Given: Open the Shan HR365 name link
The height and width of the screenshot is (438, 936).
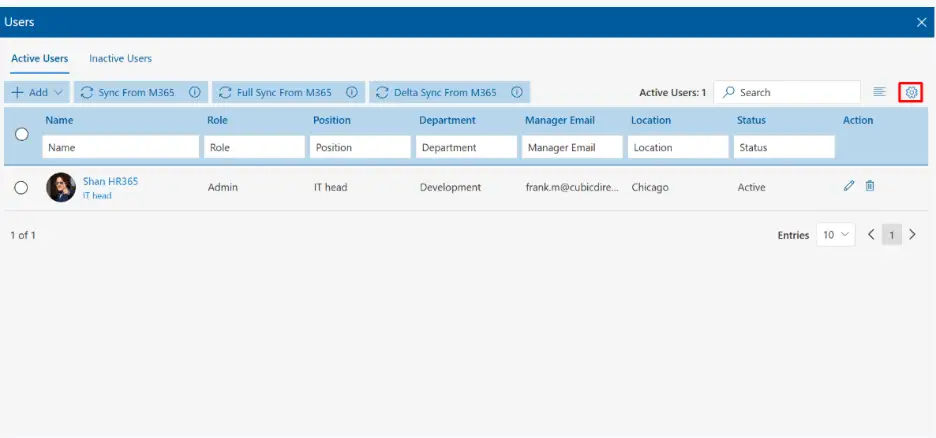Looking at the screenshot, I should 110,181.
